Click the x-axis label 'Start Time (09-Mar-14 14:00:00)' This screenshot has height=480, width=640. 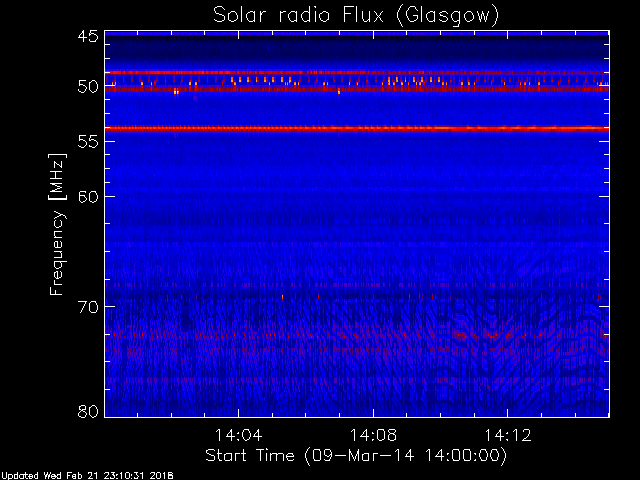356,456
